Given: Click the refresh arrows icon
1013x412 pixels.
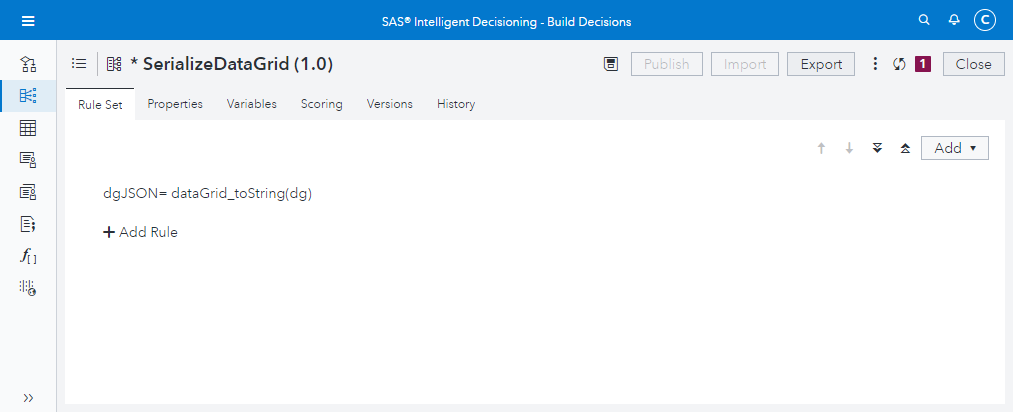Looking at the screenshot, I should (x=899, y=64).
